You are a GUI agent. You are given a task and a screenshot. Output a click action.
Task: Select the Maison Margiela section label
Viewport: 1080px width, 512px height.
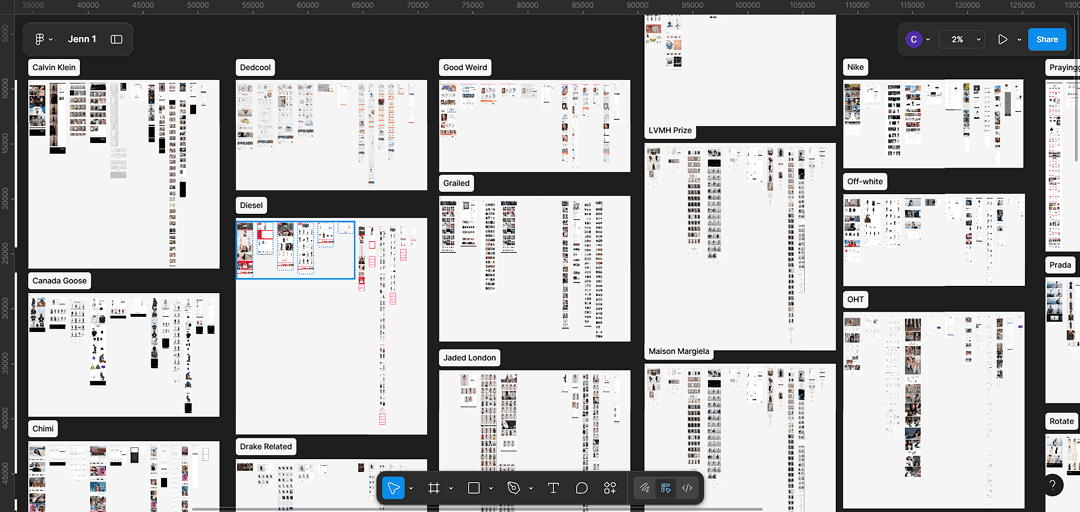click(678, 351)
